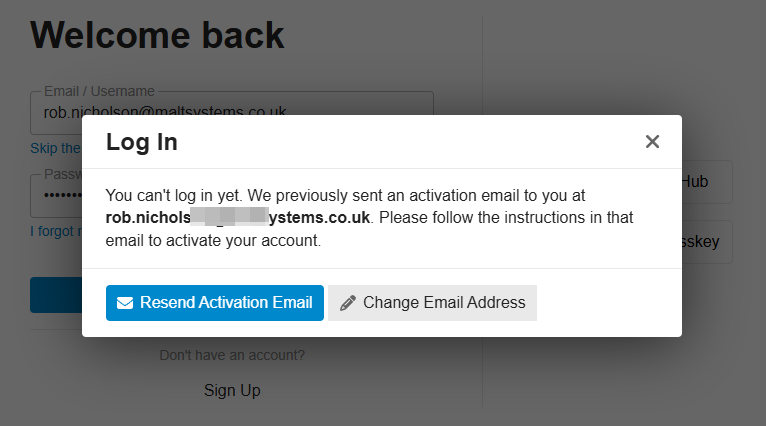Screen dimensions: 766x426
Task: Follow the 'I forgot' password link
Action: [56, 231]
